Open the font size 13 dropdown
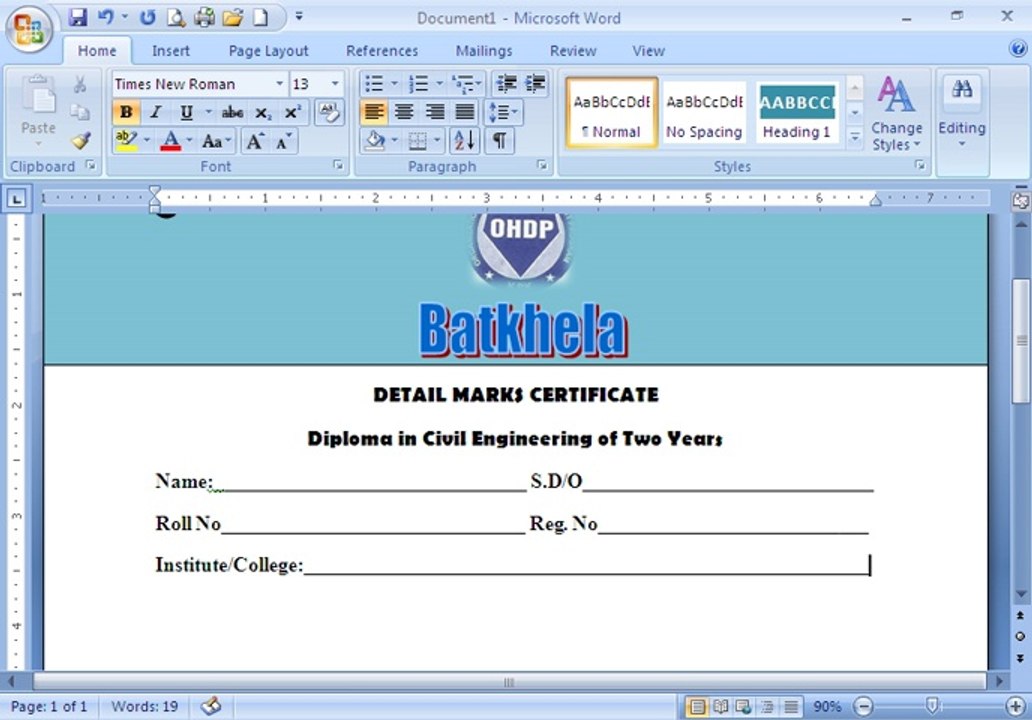Image resolution: width=1032 pixels, height=720 pixels. coord(335,84)
